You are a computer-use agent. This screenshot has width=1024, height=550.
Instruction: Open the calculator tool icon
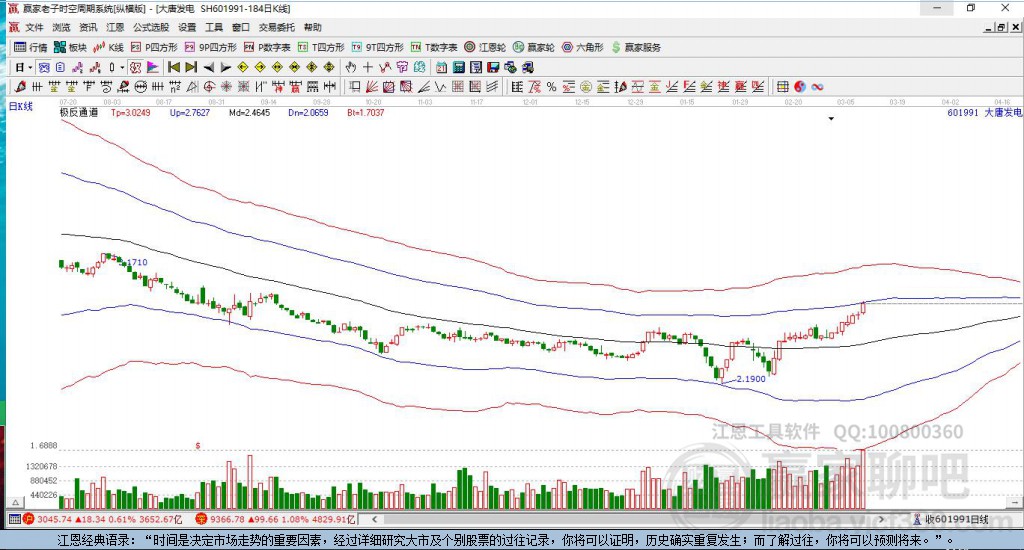[458, 67]
